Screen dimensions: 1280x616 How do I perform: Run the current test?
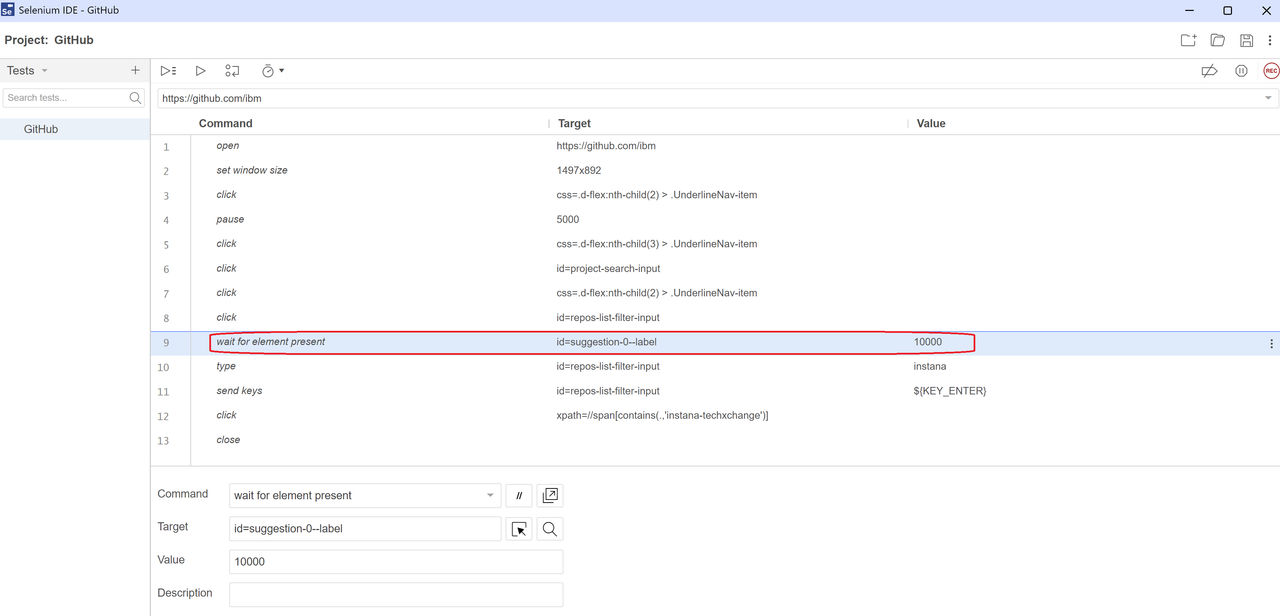pos(200,71)
